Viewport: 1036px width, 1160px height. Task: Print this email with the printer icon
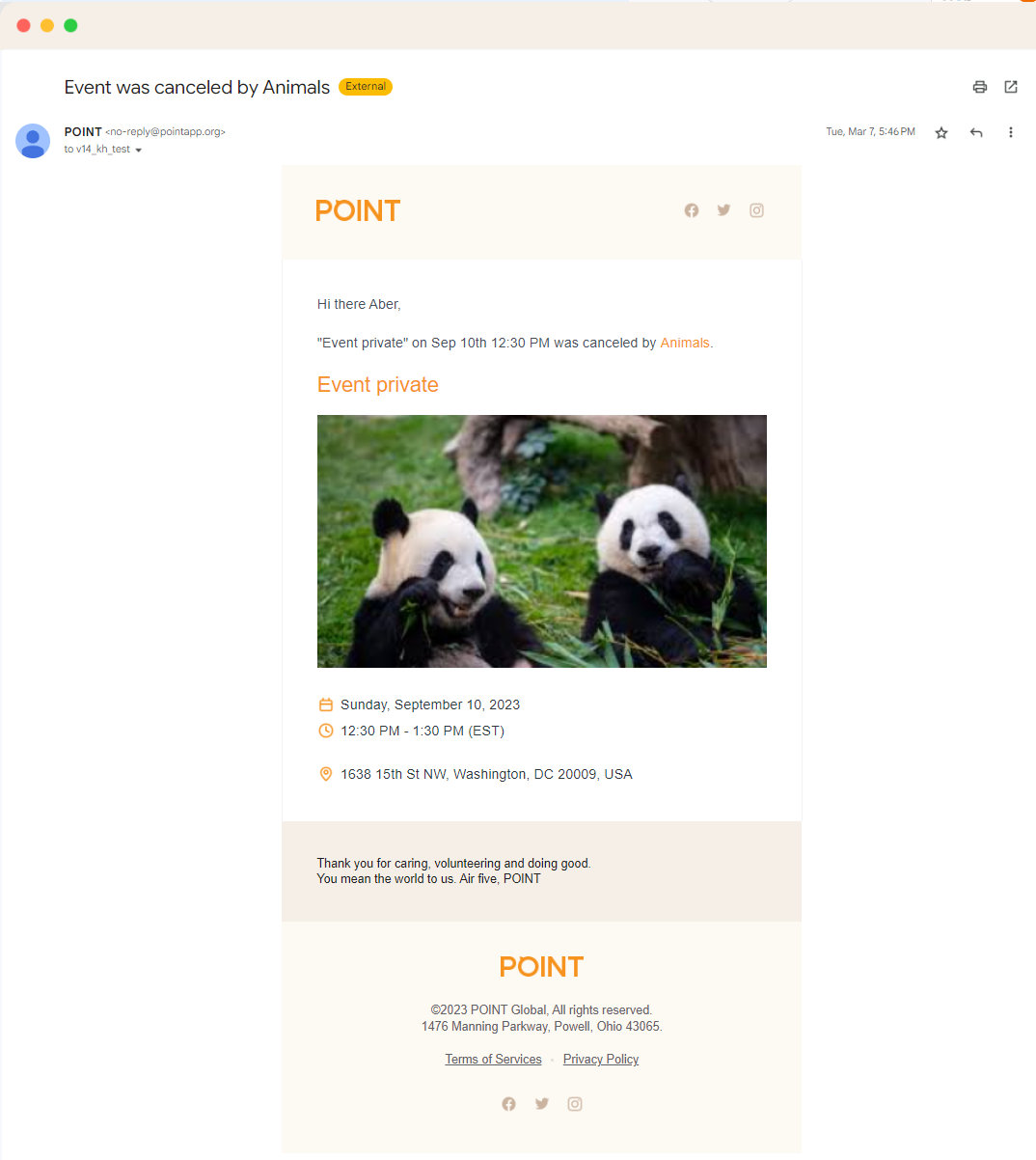click(980, 87)
